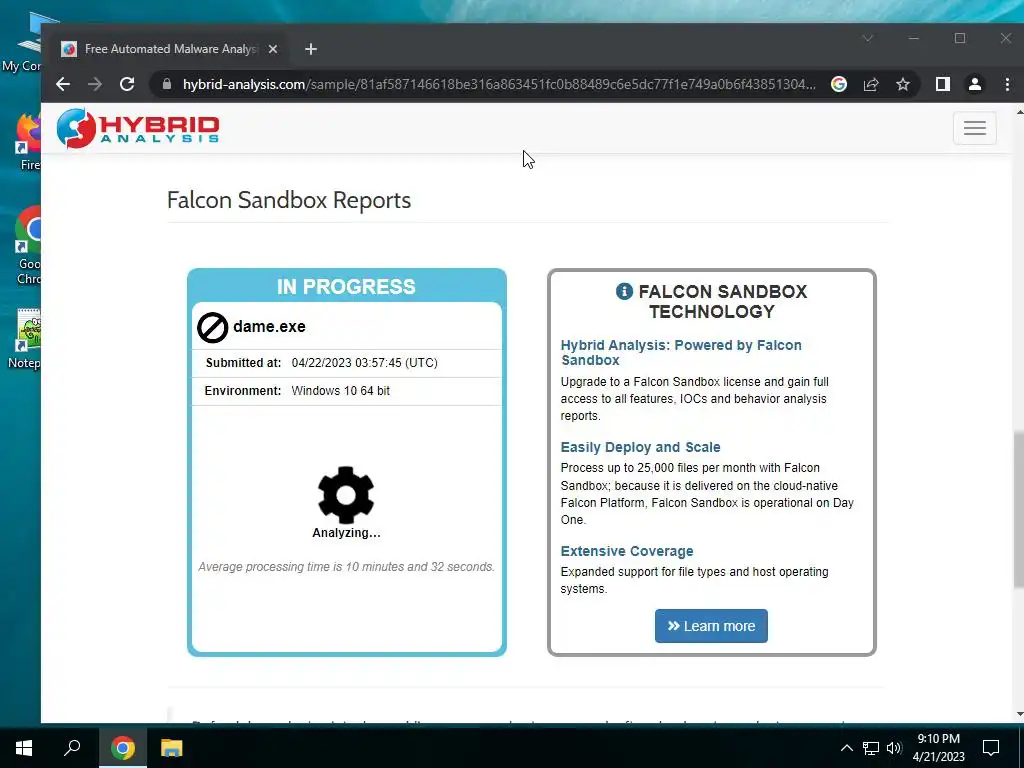This screenshot has height=768, width=1024.
Task: Click Hybrid Analysis: Powered by Falcon Sandbox heading
Action: tap(681, 353)
